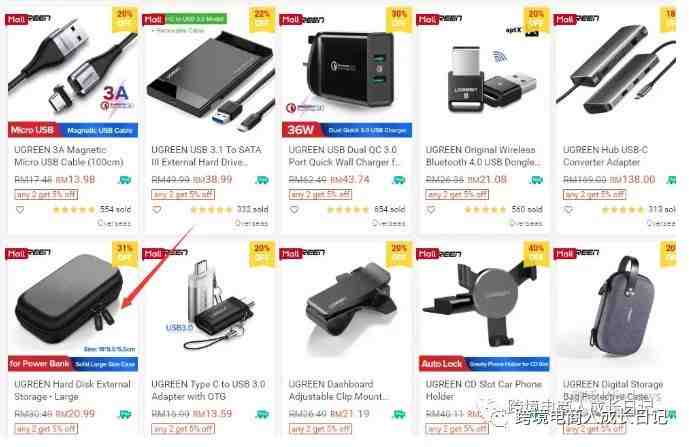The image size is (689, 447).
Task: Click the five-star rating on the 554 sold cable listing
Action: pos(74,210)
